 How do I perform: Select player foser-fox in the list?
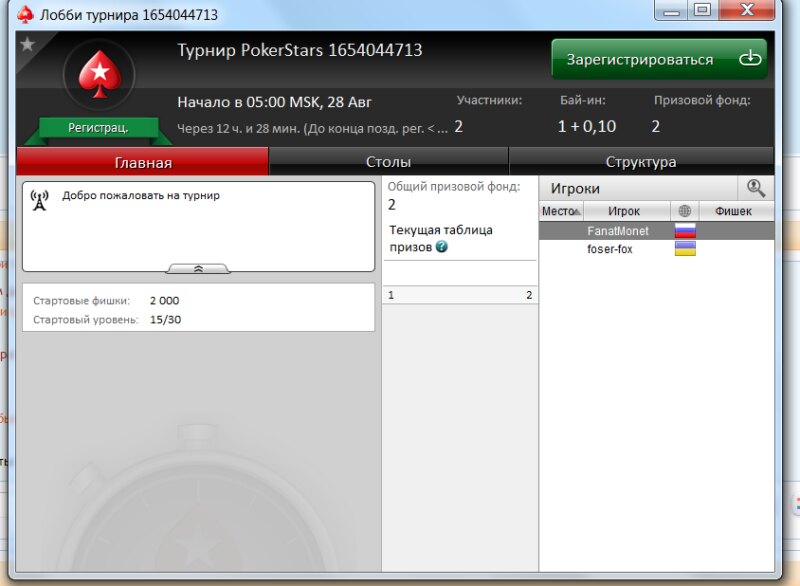[609, 249]
